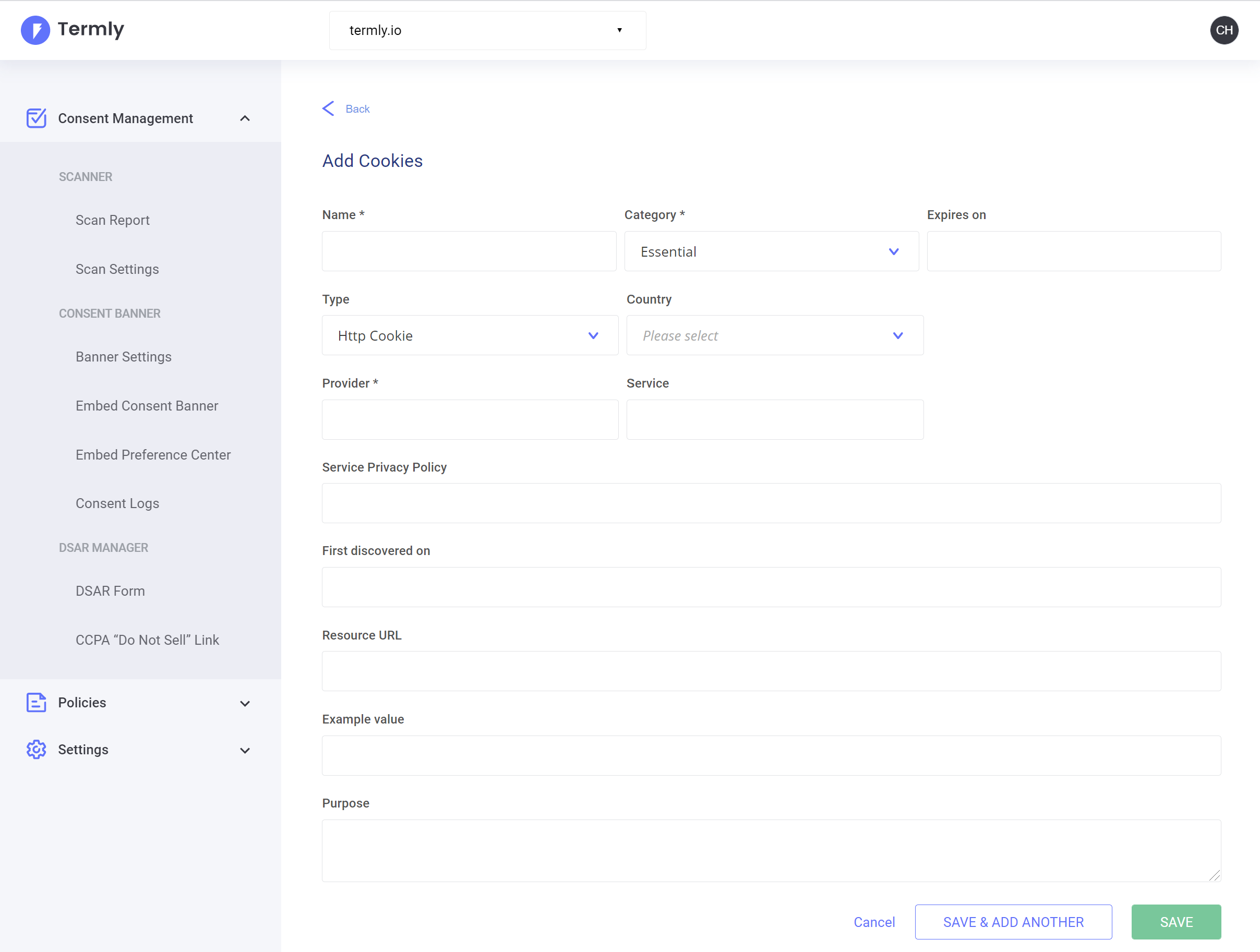The width and height of the screenshot is (1260, 952).
Task: Open the termly.io website selector dropdown
Action: (x=488, y=30)
